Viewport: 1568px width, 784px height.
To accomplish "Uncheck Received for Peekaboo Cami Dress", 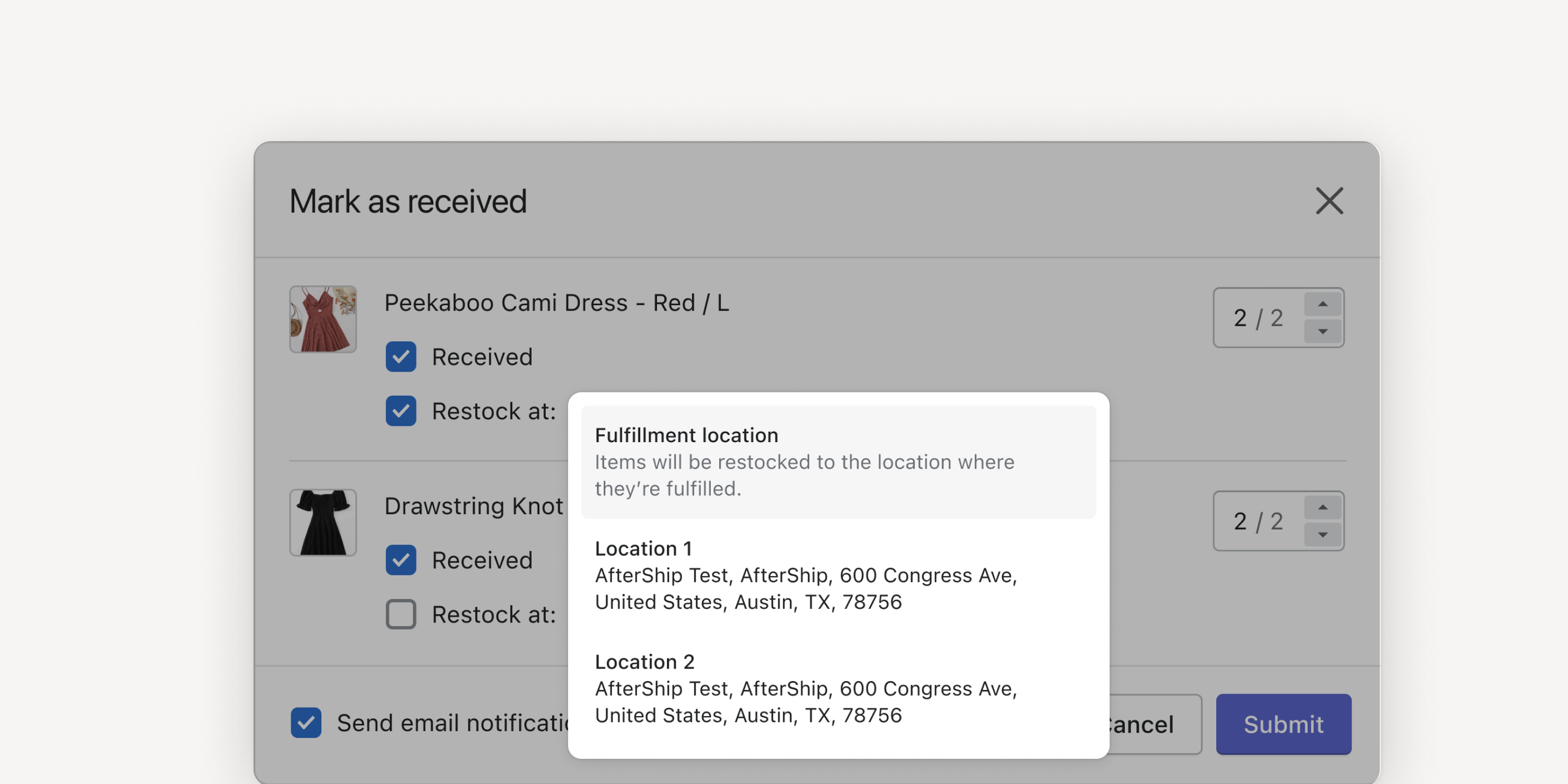I will pos(400,356).
